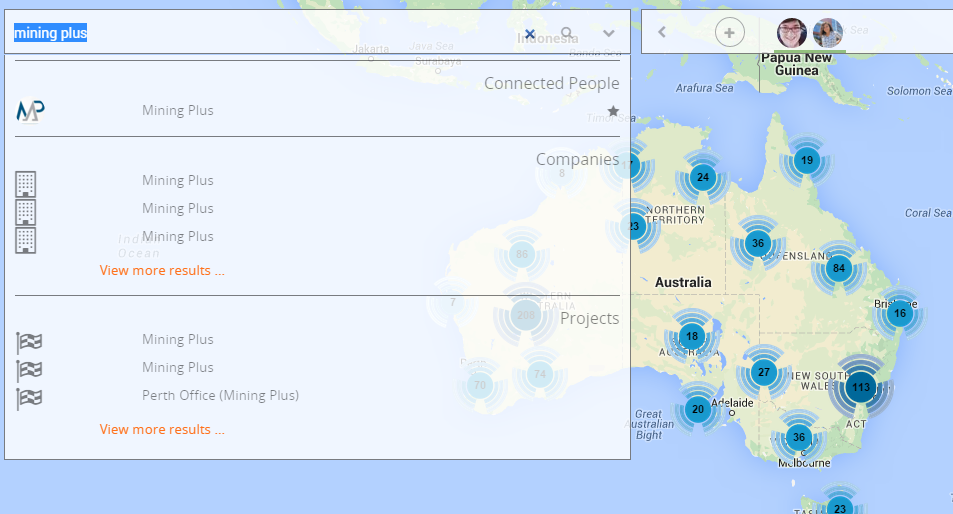The width and height of the screenshot is (953, 514).
Task: Click the flag icon for Perth Office project
Action: click(x=29, y=398)
